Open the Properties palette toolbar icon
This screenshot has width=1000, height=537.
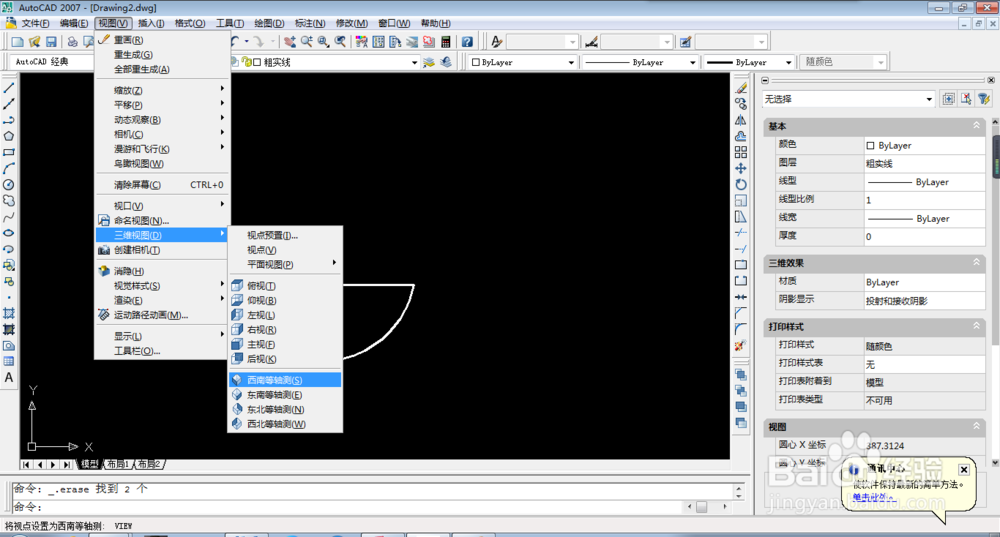362,42
